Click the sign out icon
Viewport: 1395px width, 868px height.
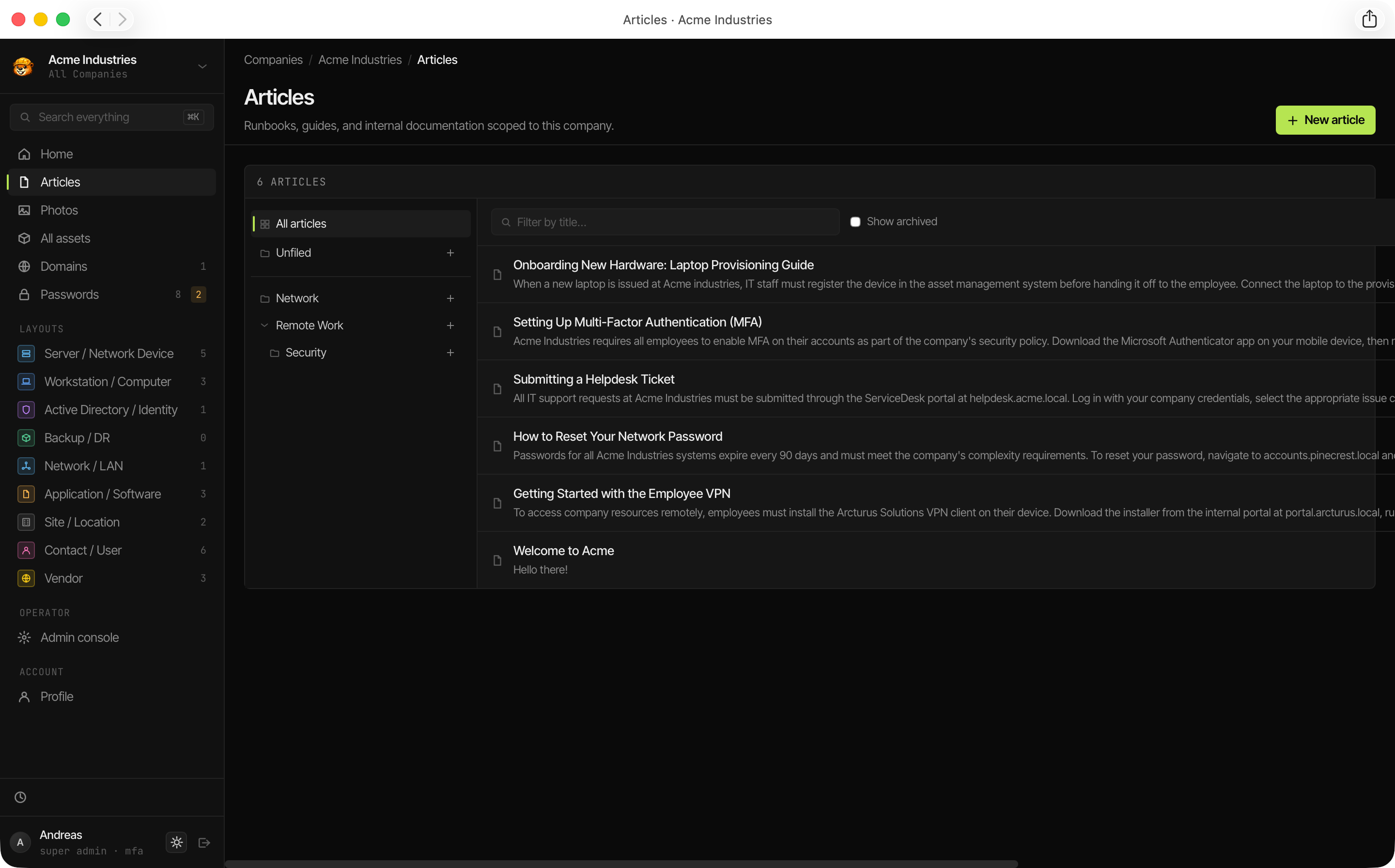click(x=204, y=843)
